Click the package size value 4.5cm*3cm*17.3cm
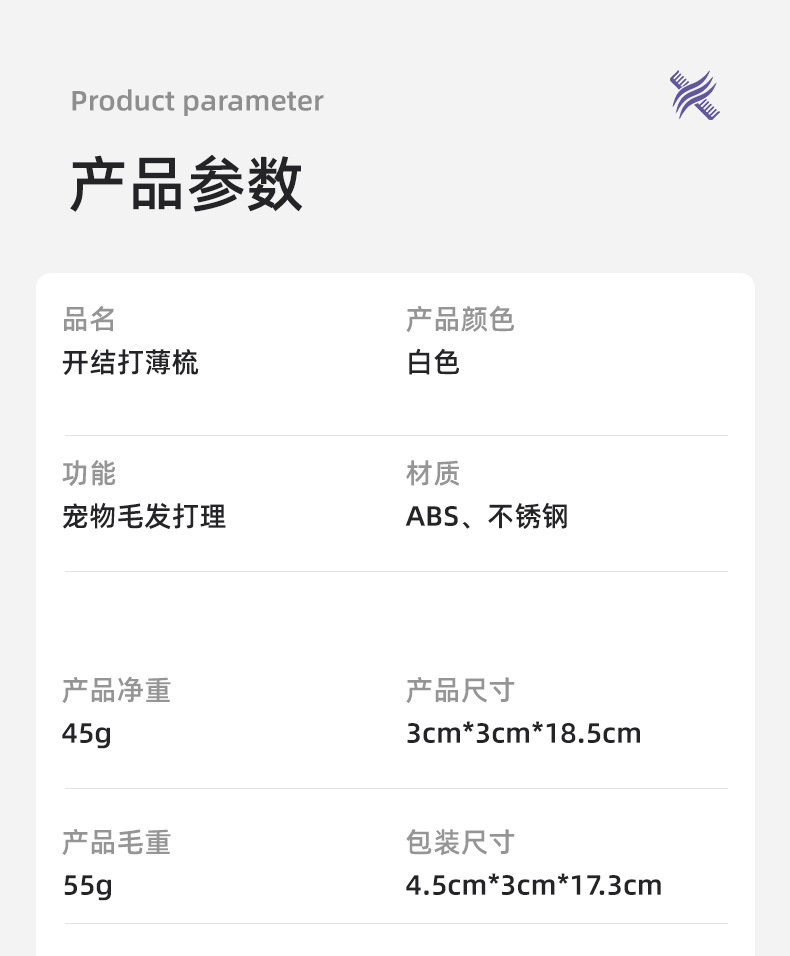Image resolution: width=790 pixels, height=956 pixels. 534,886
